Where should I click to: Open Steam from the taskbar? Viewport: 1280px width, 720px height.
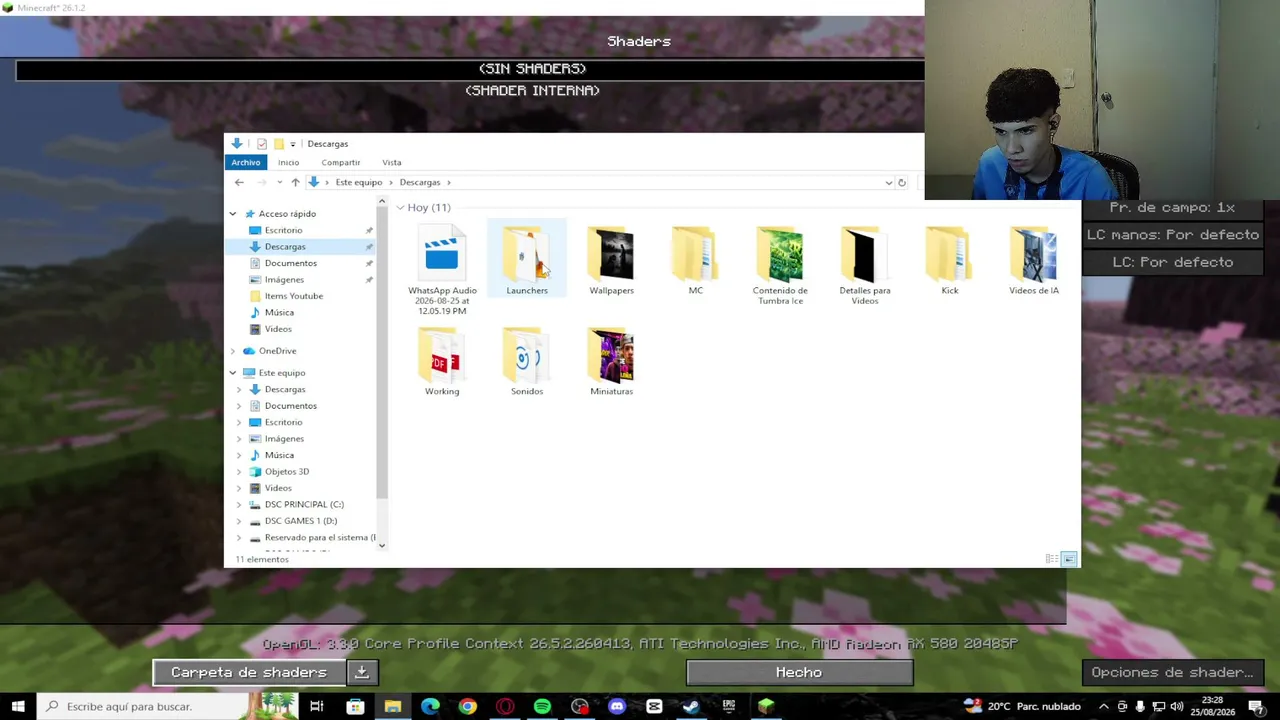point(691,706)
